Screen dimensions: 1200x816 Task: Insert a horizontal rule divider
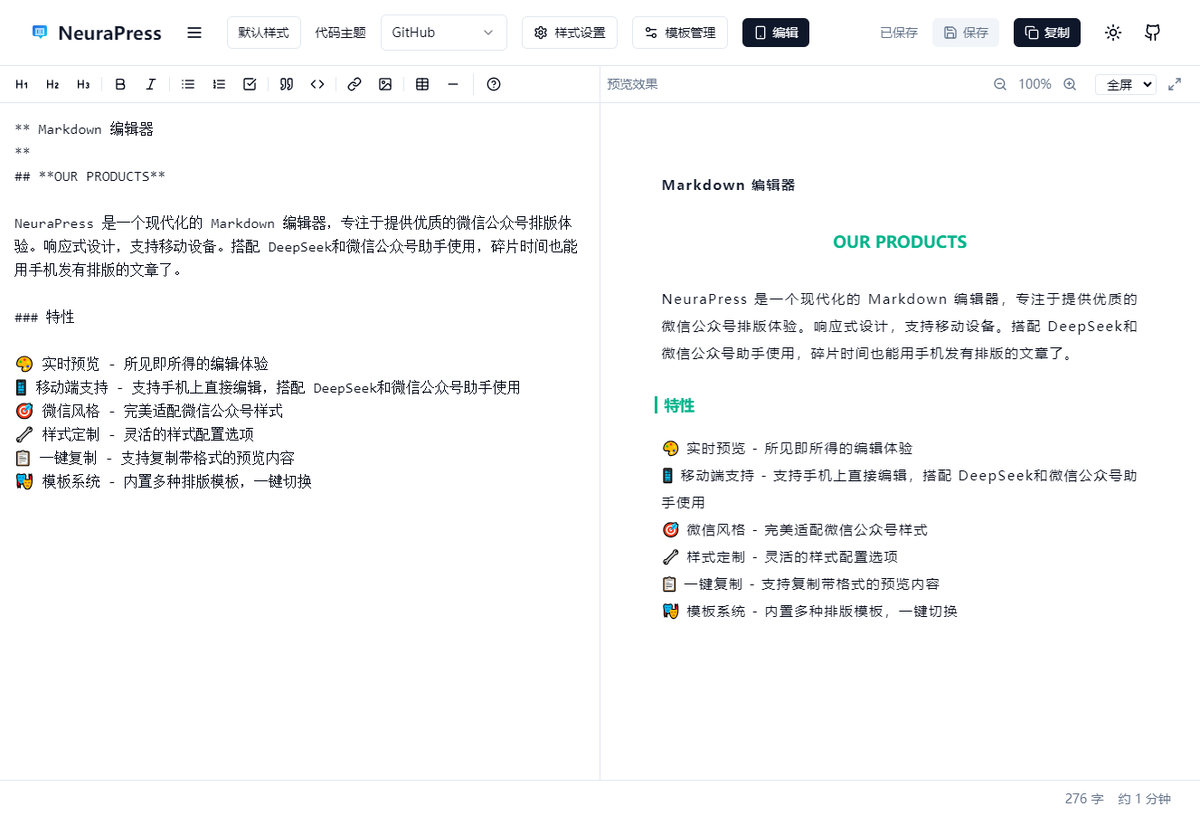pyautogui.click(x=453, y=85)
